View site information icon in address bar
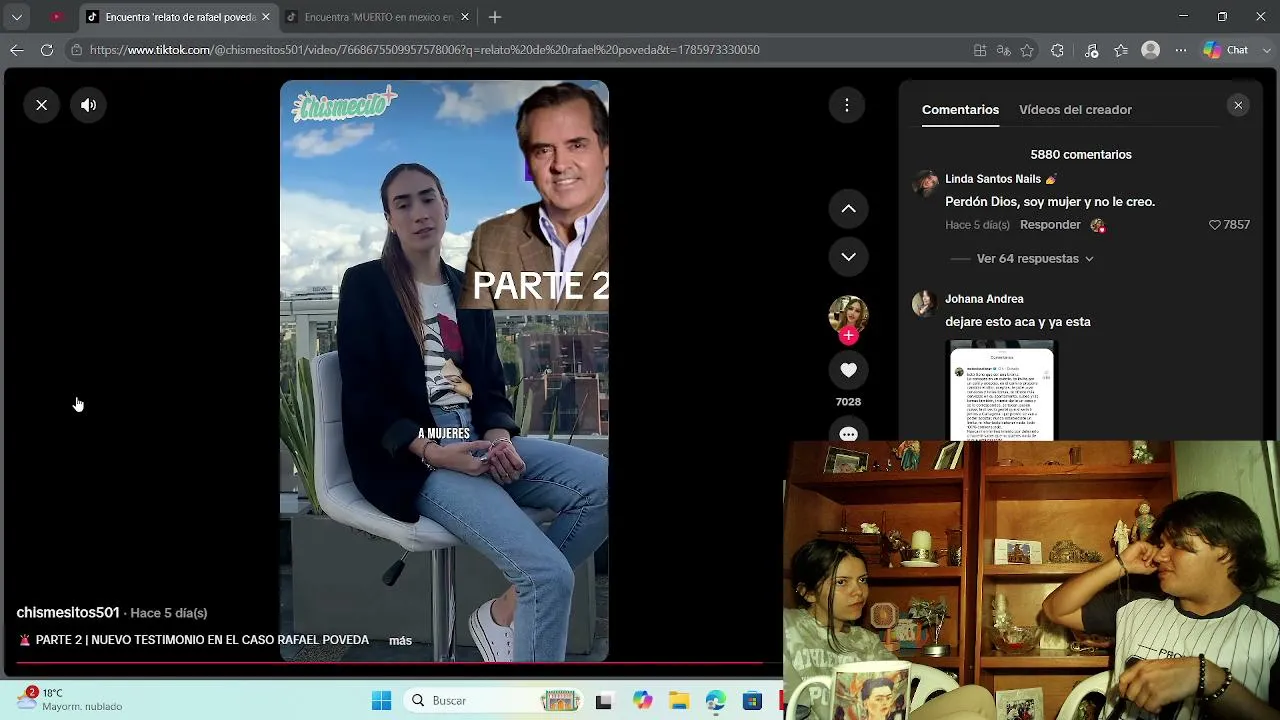The width and height of the screenshot is (1280, 720). [x=76, y=50]
